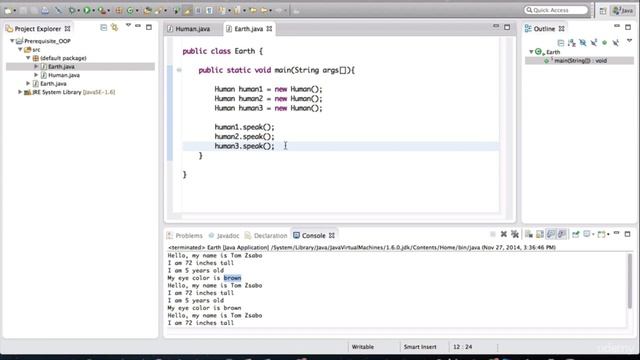Image resolution: width=640 pixels, height=360 pixels.
Task: Click the Open Type toolbar icon
Action: click(147, 11)
